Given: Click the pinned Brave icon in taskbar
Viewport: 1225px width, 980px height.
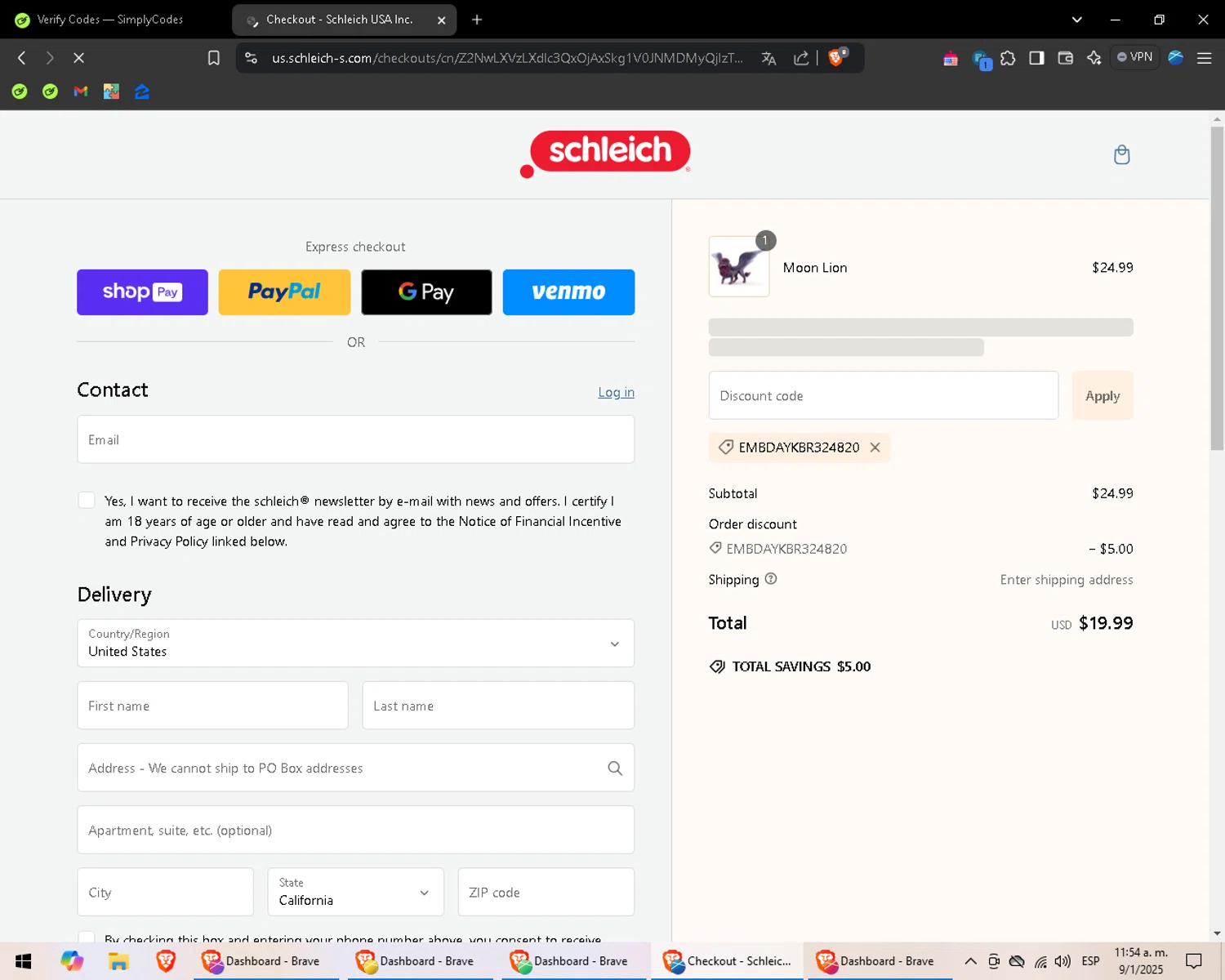Looking at the screenshot, I should [x=166, y=961].
